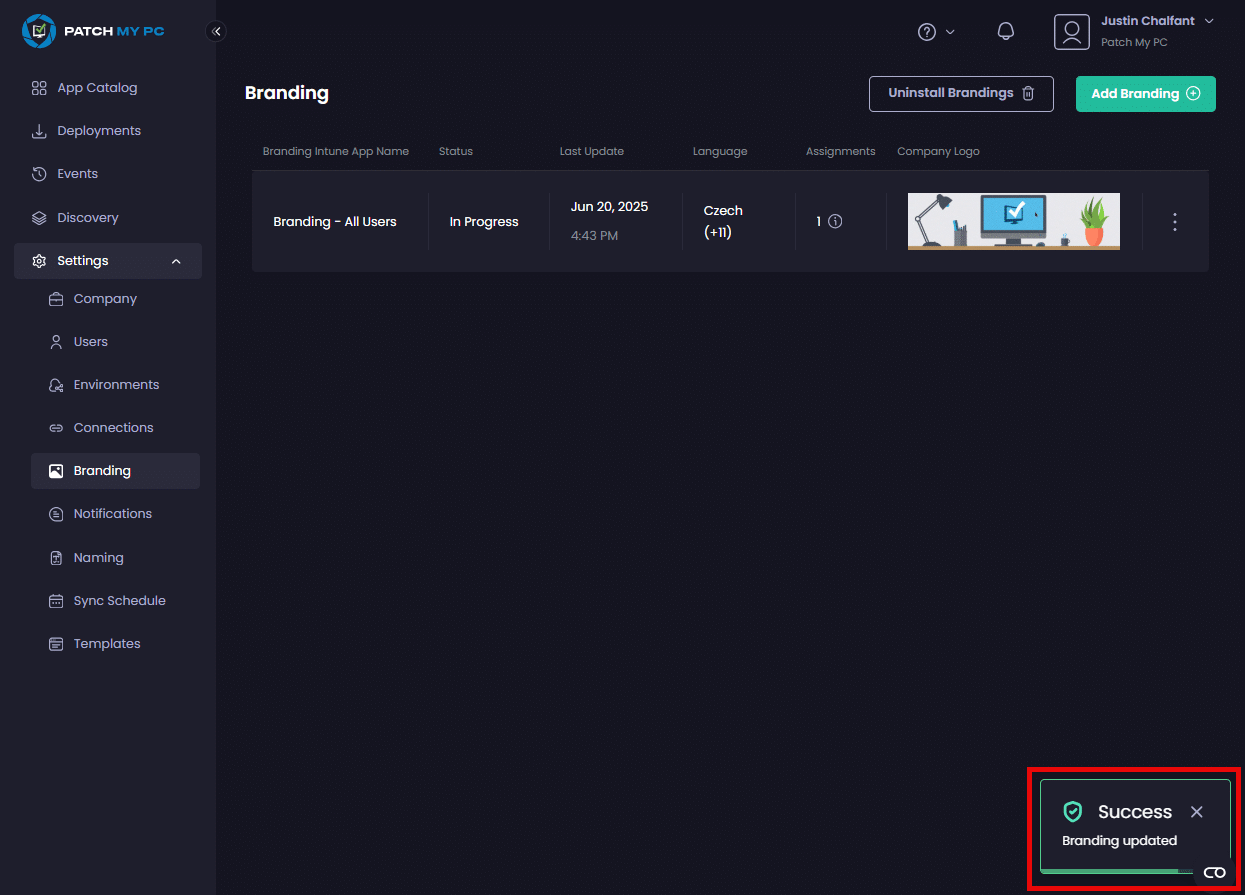The width and height of the screenshot is (1245, 895).
Task: Click the Add Branding button
Action: (x=1145, y=93)
